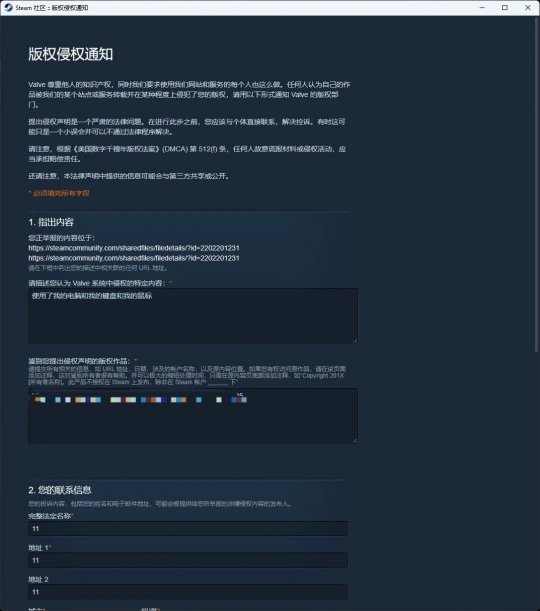The height and width of the screenshot is (611, 540).
Task: Click the window title text in the title bar
Action: coord(52,7)
